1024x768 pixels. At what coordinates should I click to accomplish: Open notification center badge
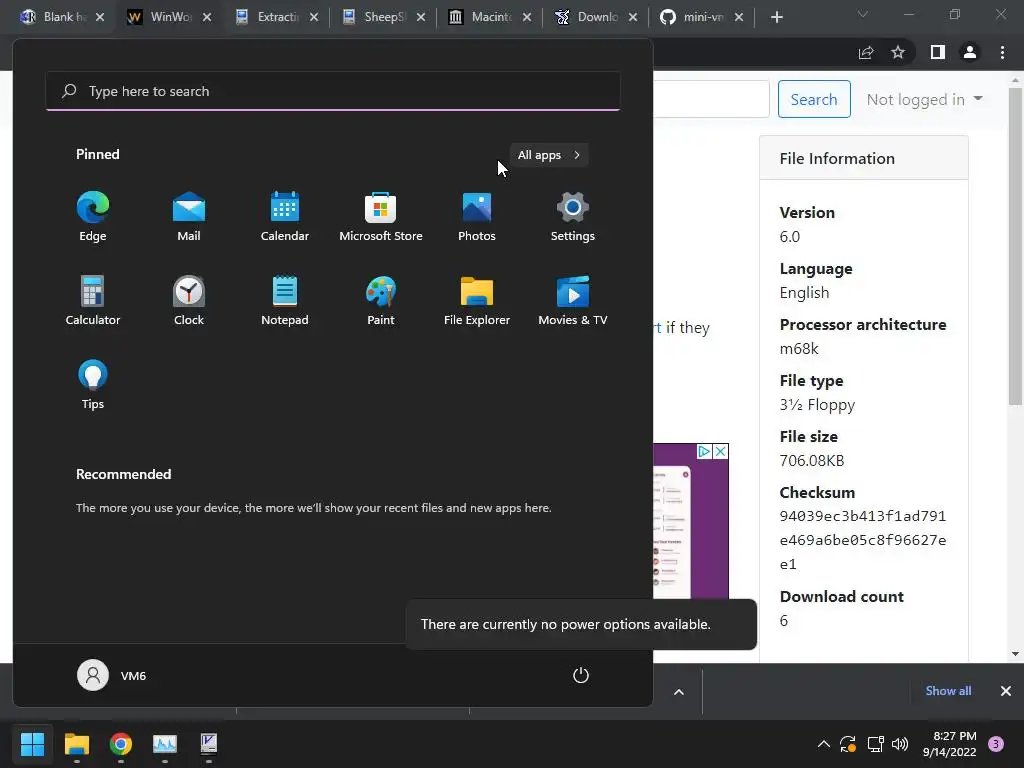(x=996, y=744)
